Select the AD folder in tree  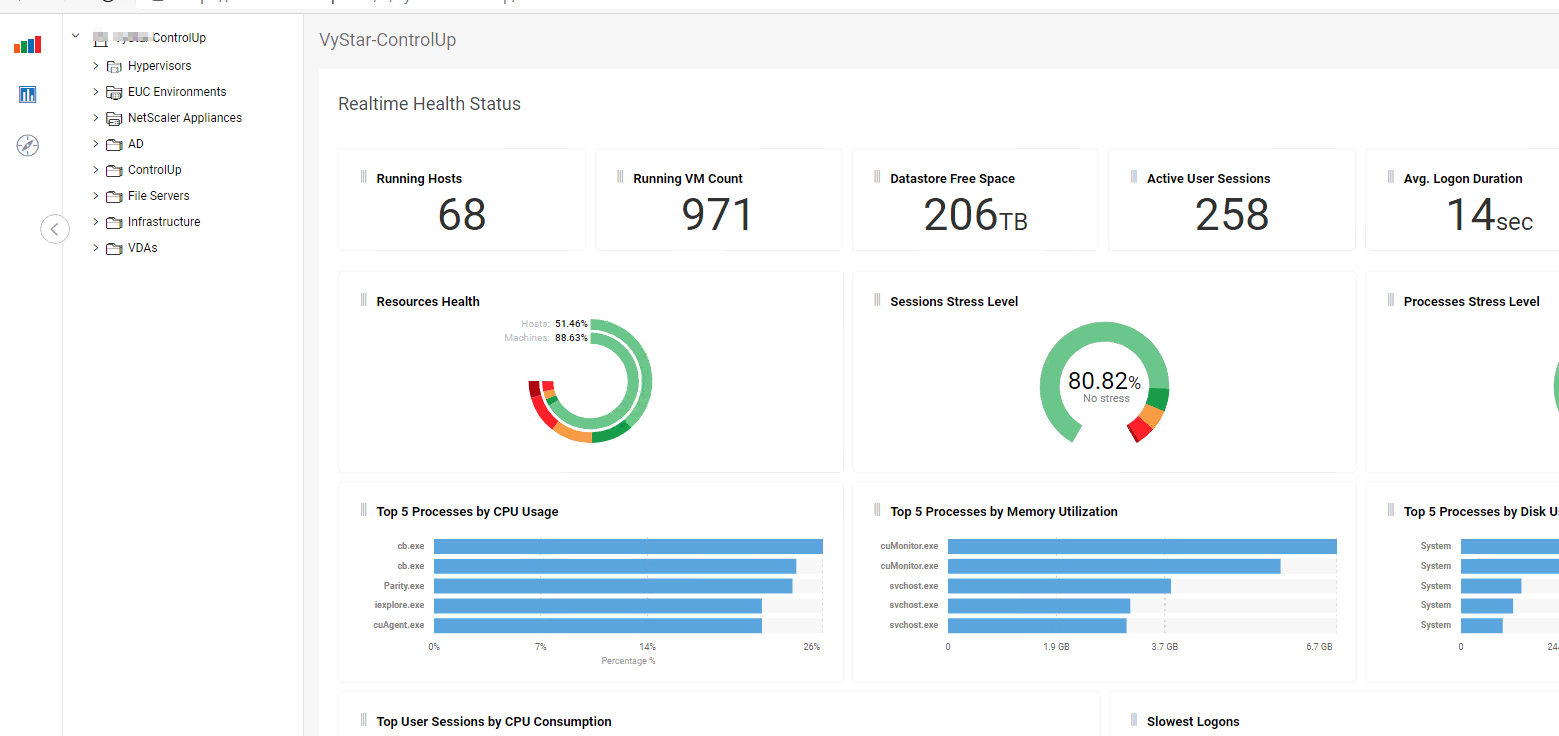(136, 144)
